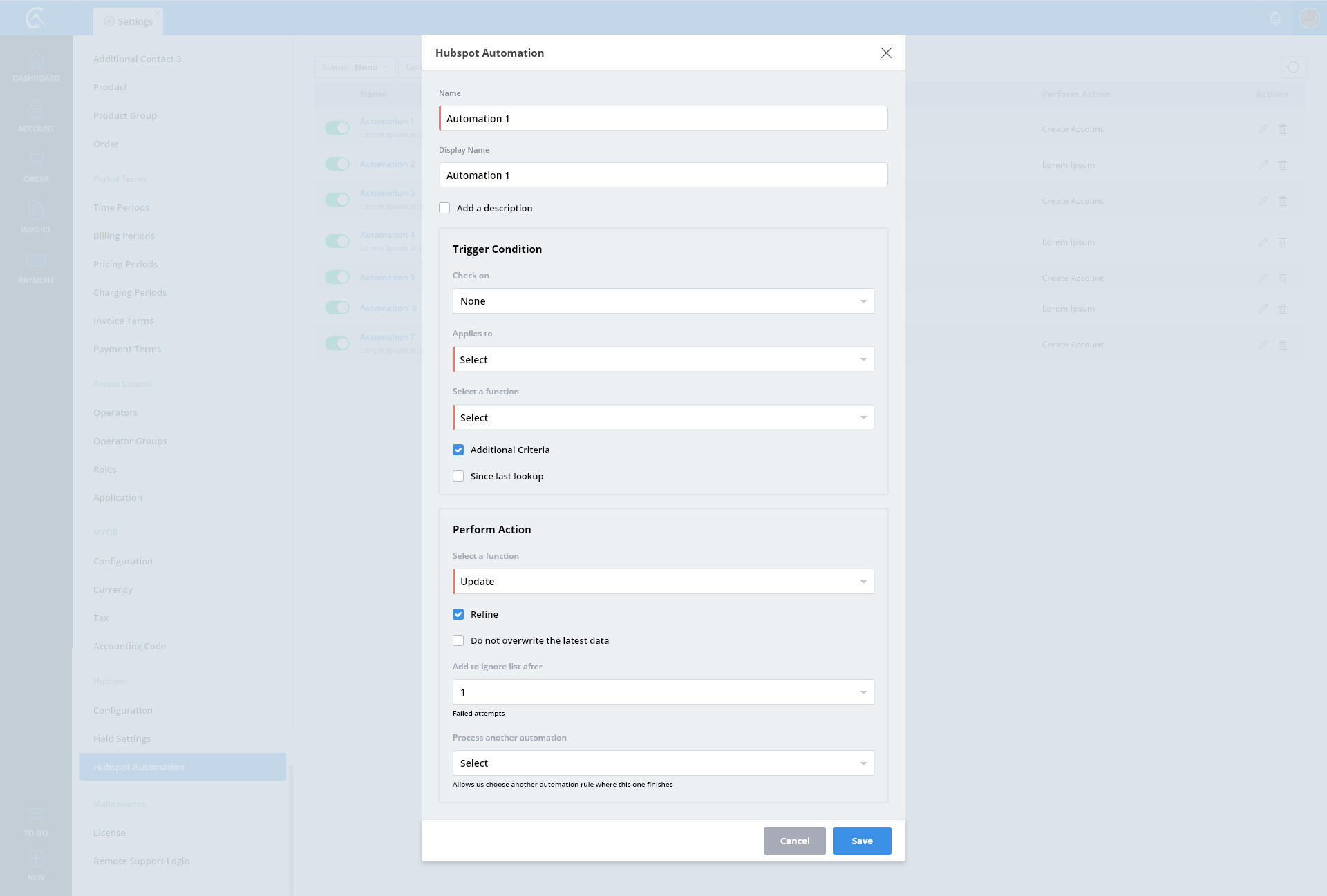Open Process another automation dropdown

(663, 763)
